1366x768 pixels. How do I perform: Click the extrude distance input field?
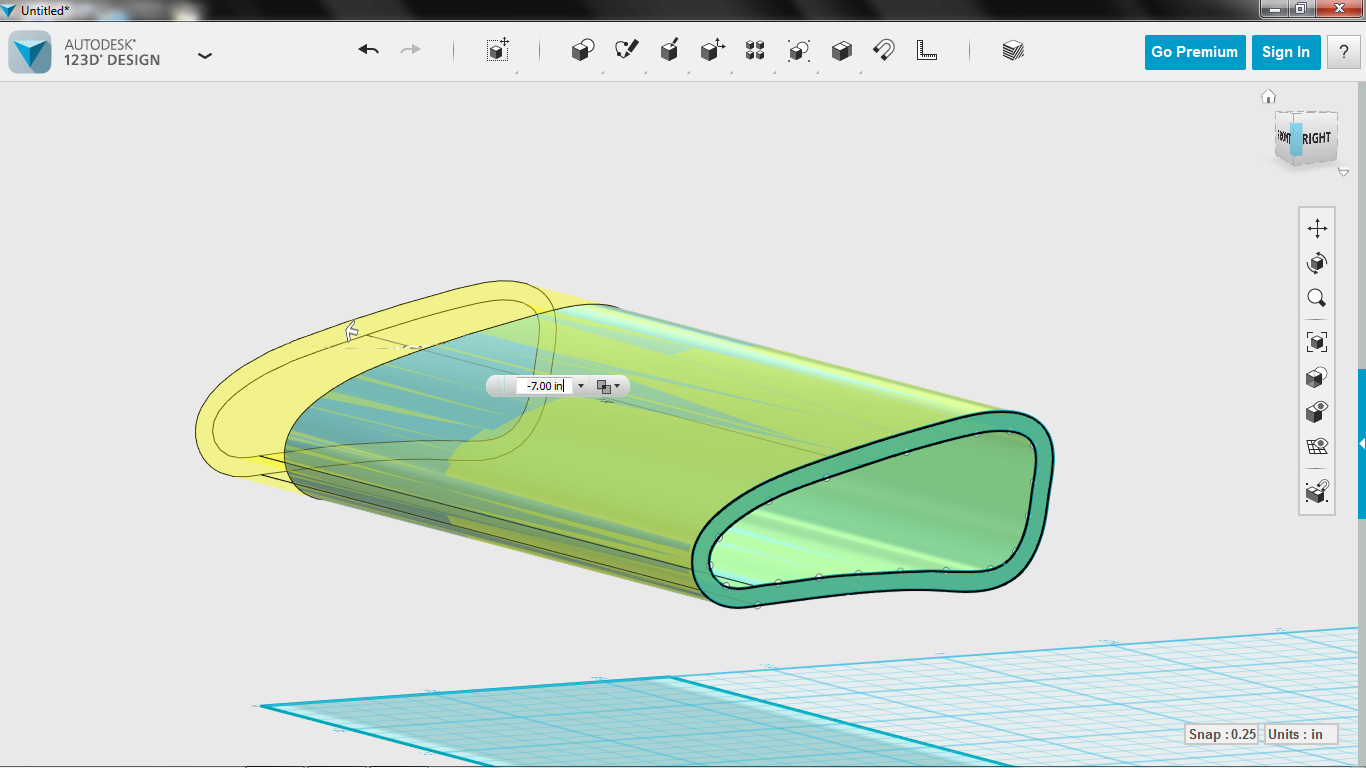point(545,386)
